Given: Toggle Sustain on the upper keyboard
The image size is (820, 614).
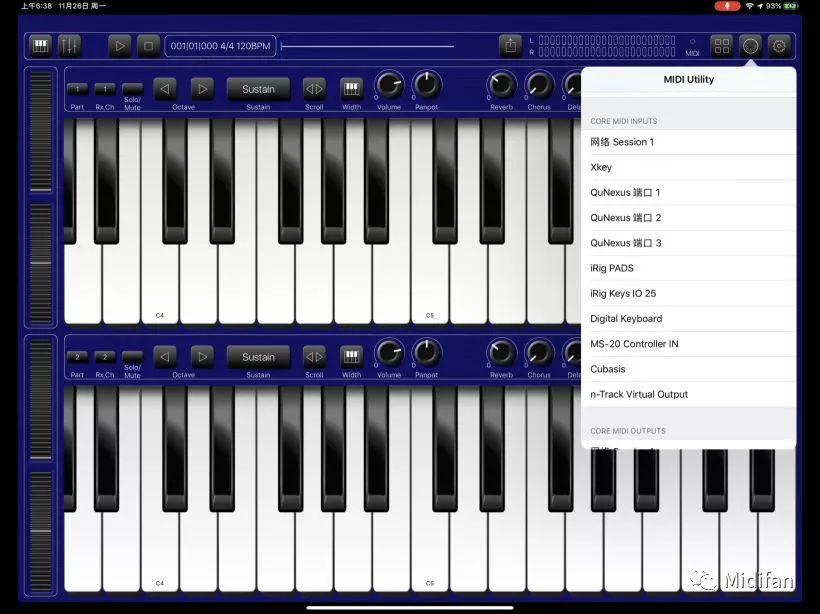Looking at the screenshot, I should point(258,89).
